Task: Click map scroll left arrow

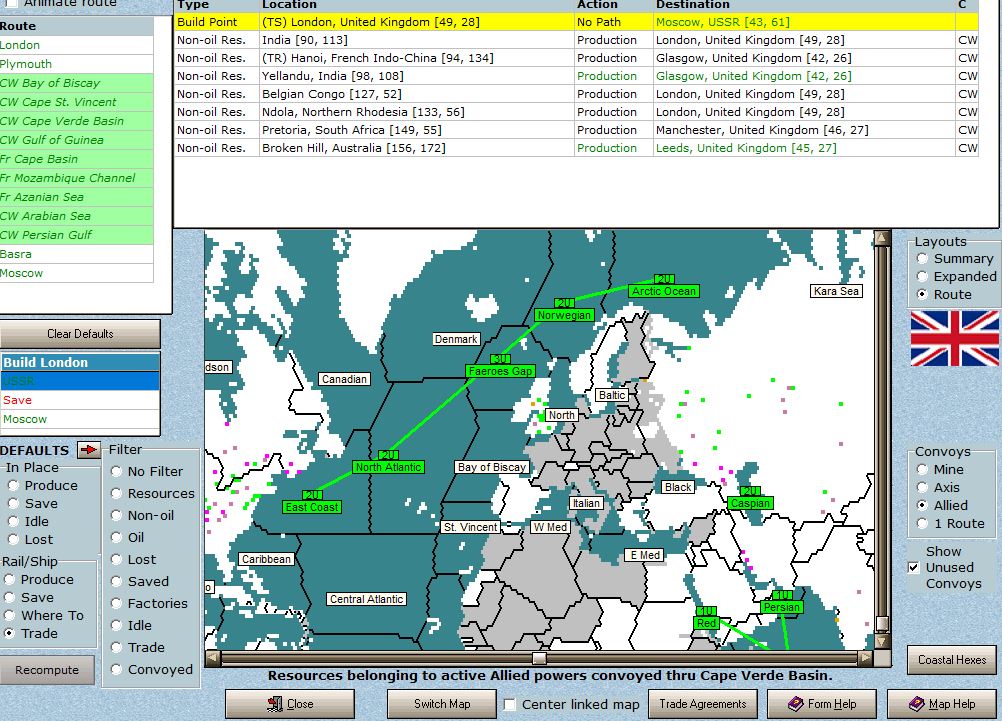Action: (213, 658)
